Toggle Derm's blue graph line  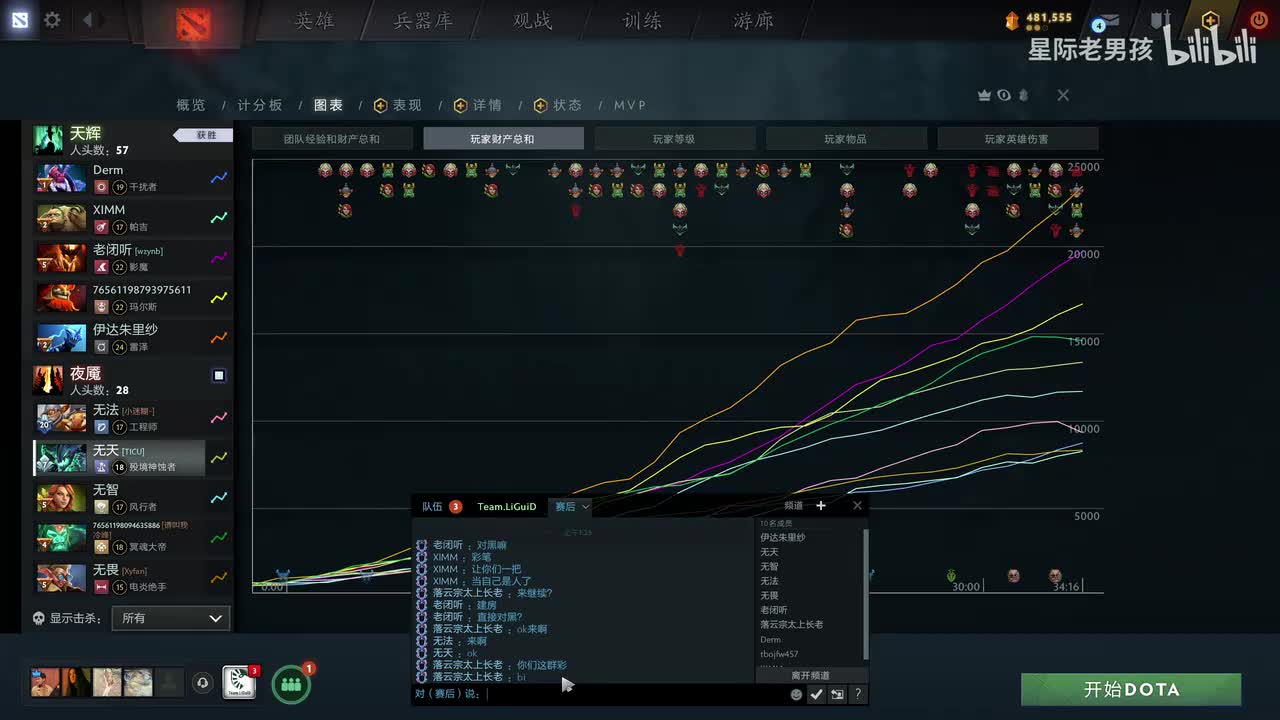pos(219,178)
